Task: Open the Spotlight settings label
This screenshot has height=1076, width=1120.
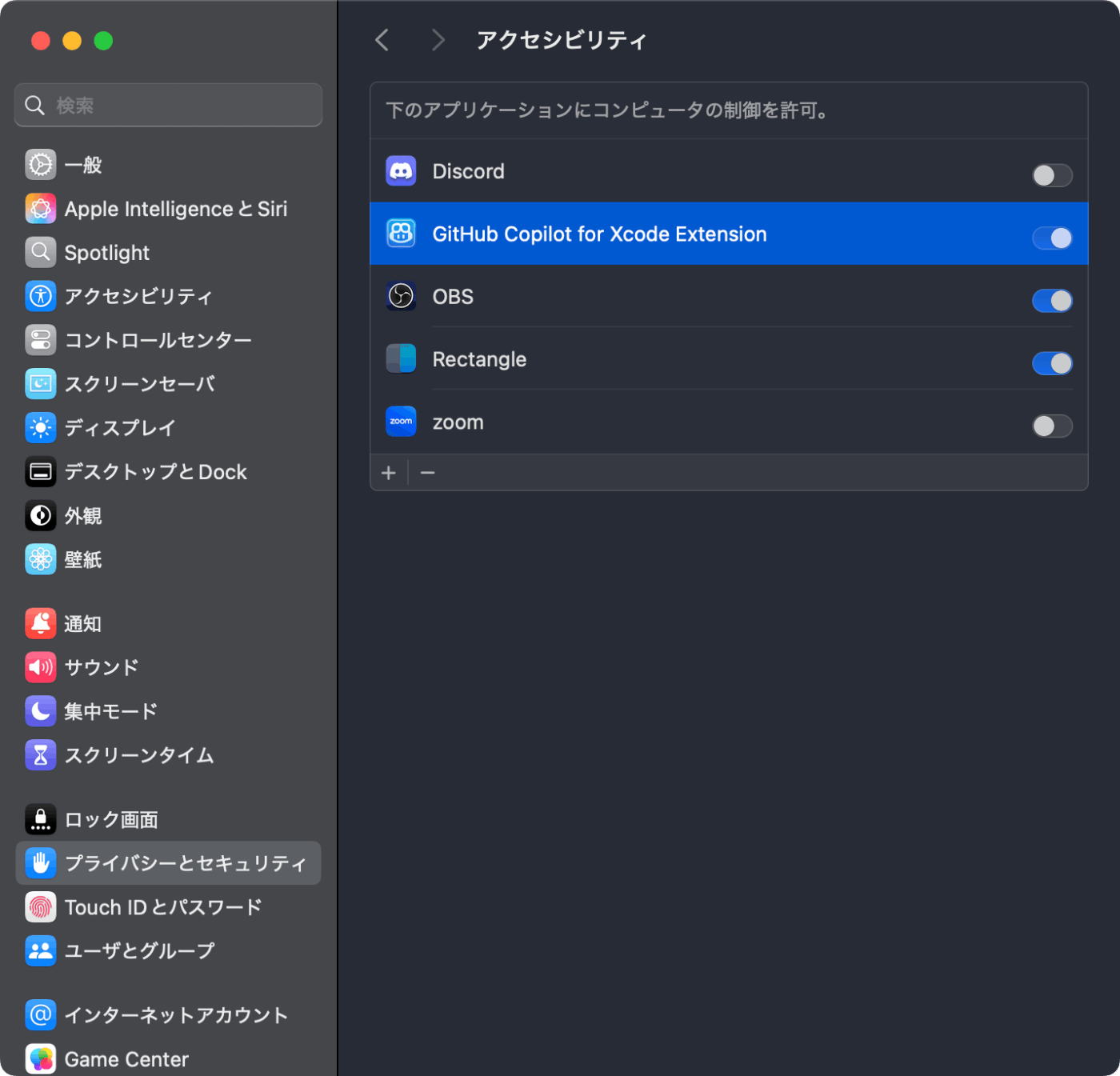Action: tap(107, 253)
